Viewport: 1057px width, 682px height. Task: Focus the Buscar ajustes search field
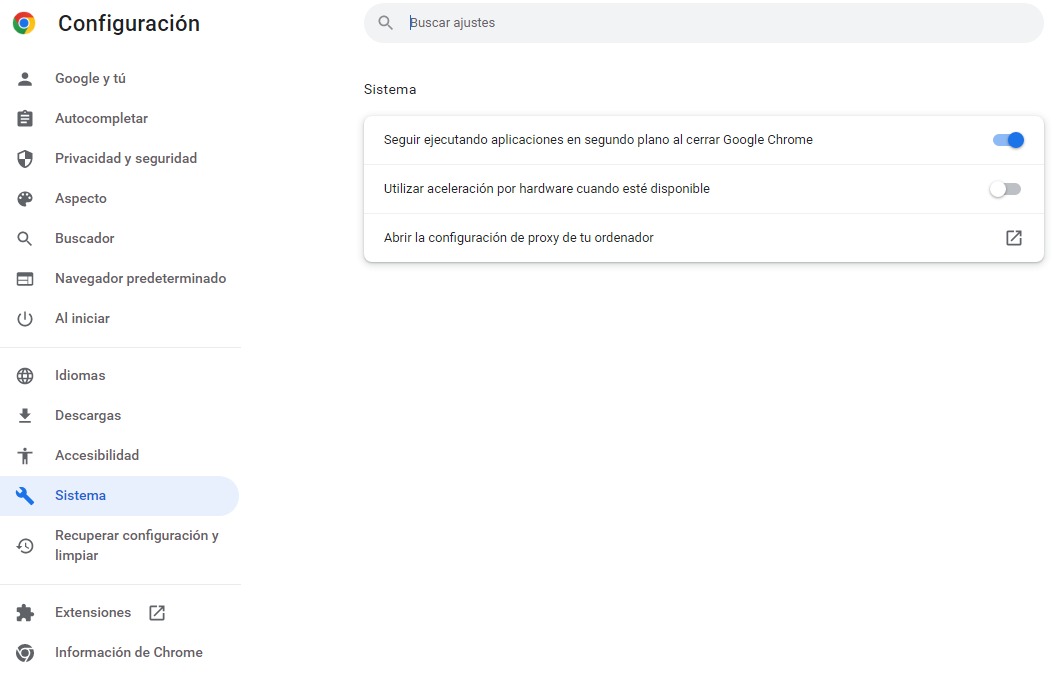700,23
